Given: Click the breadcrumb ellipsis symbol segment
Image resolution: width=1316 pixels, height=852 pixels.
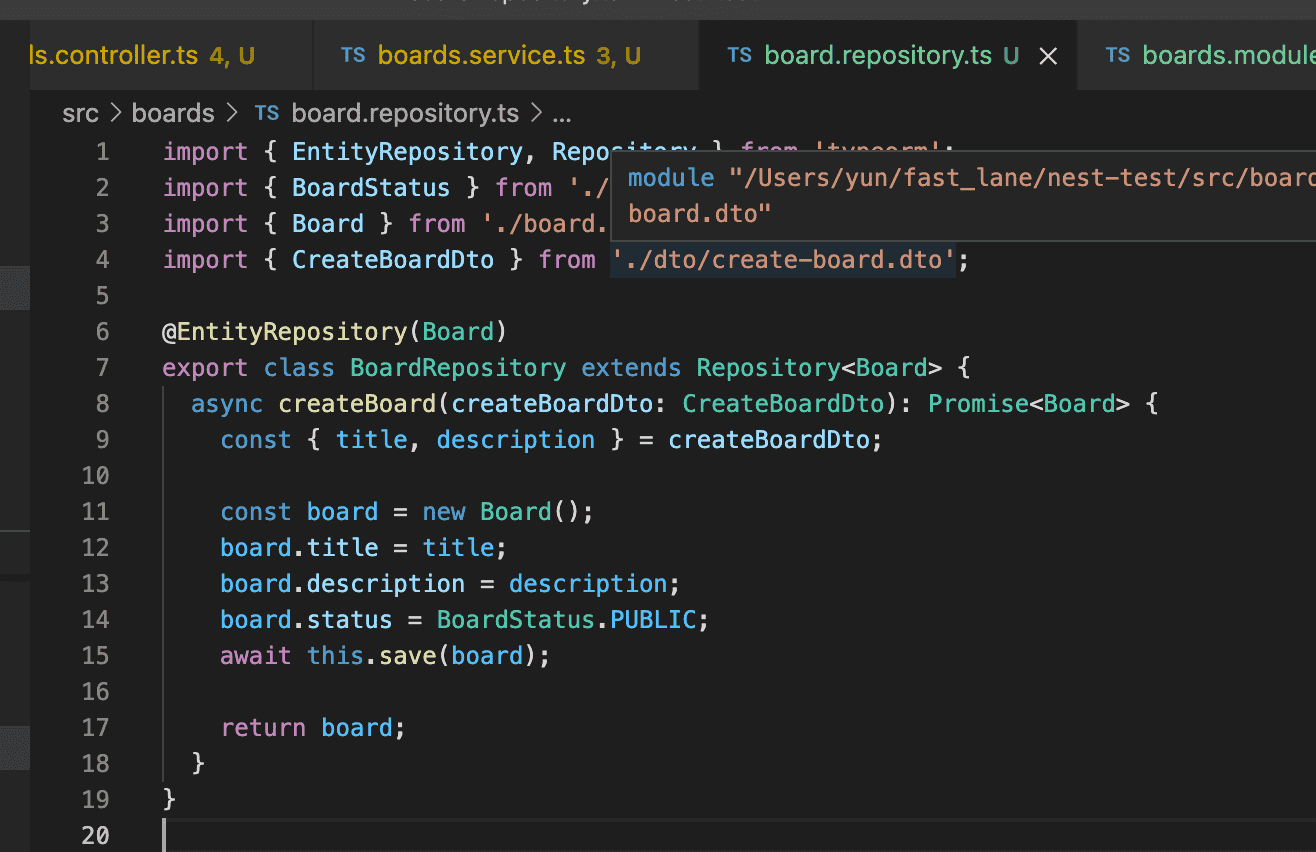Looking at the screenshot, I should coord(561,113).
